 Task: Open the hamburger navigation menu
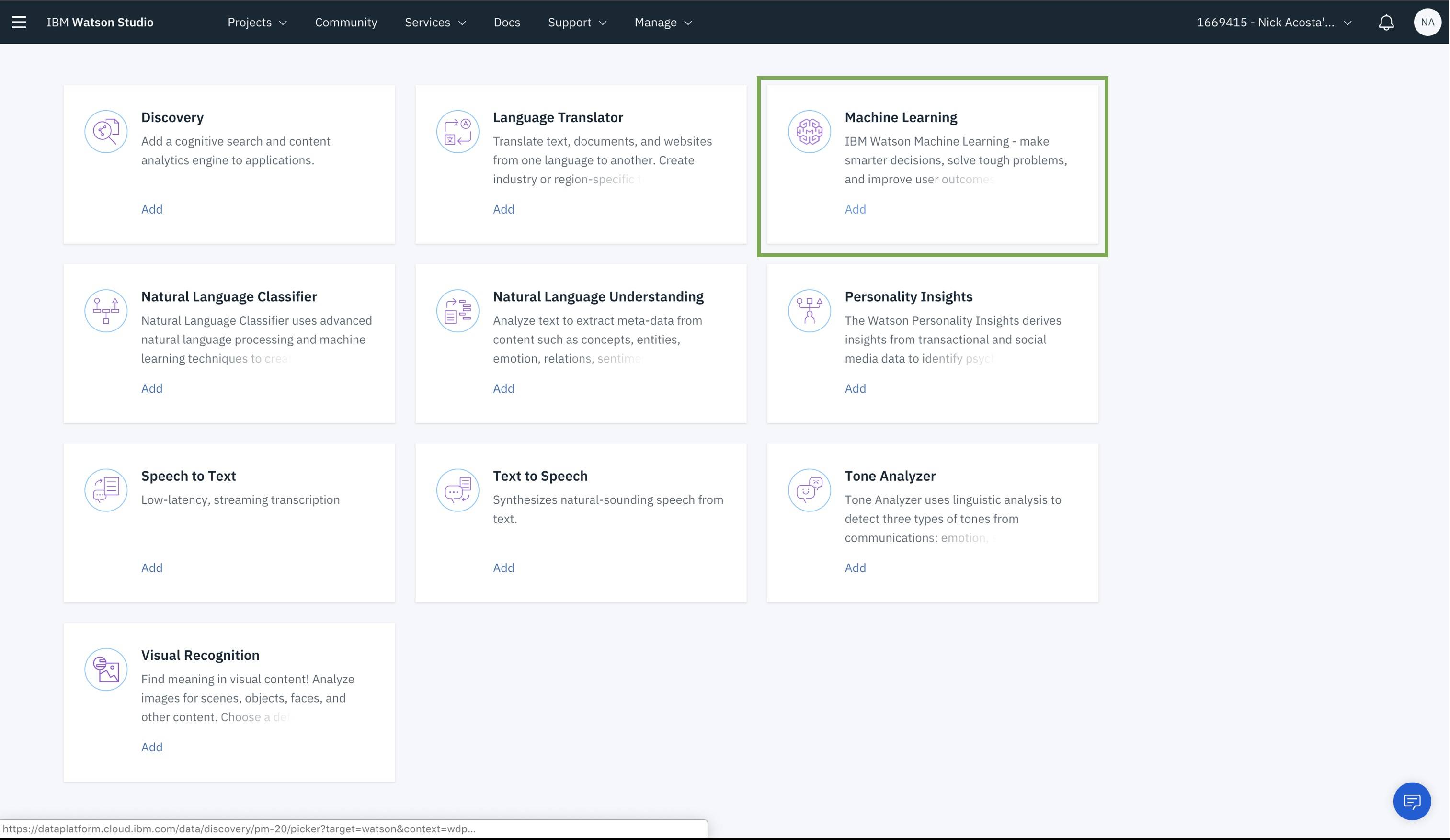click(x=19, y=22)
